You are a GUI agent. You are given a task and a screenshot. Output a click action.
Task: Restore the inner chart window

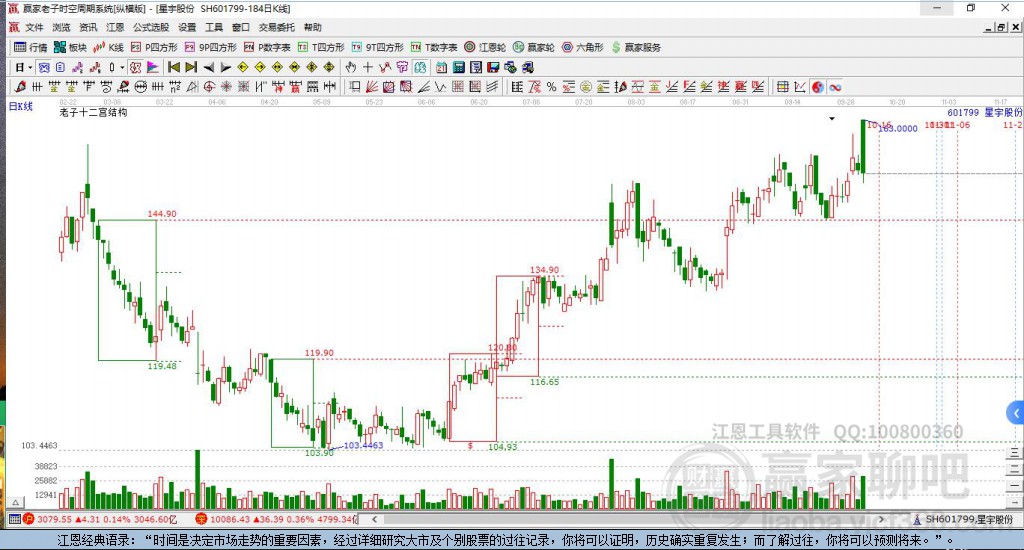coord(1001,27)
